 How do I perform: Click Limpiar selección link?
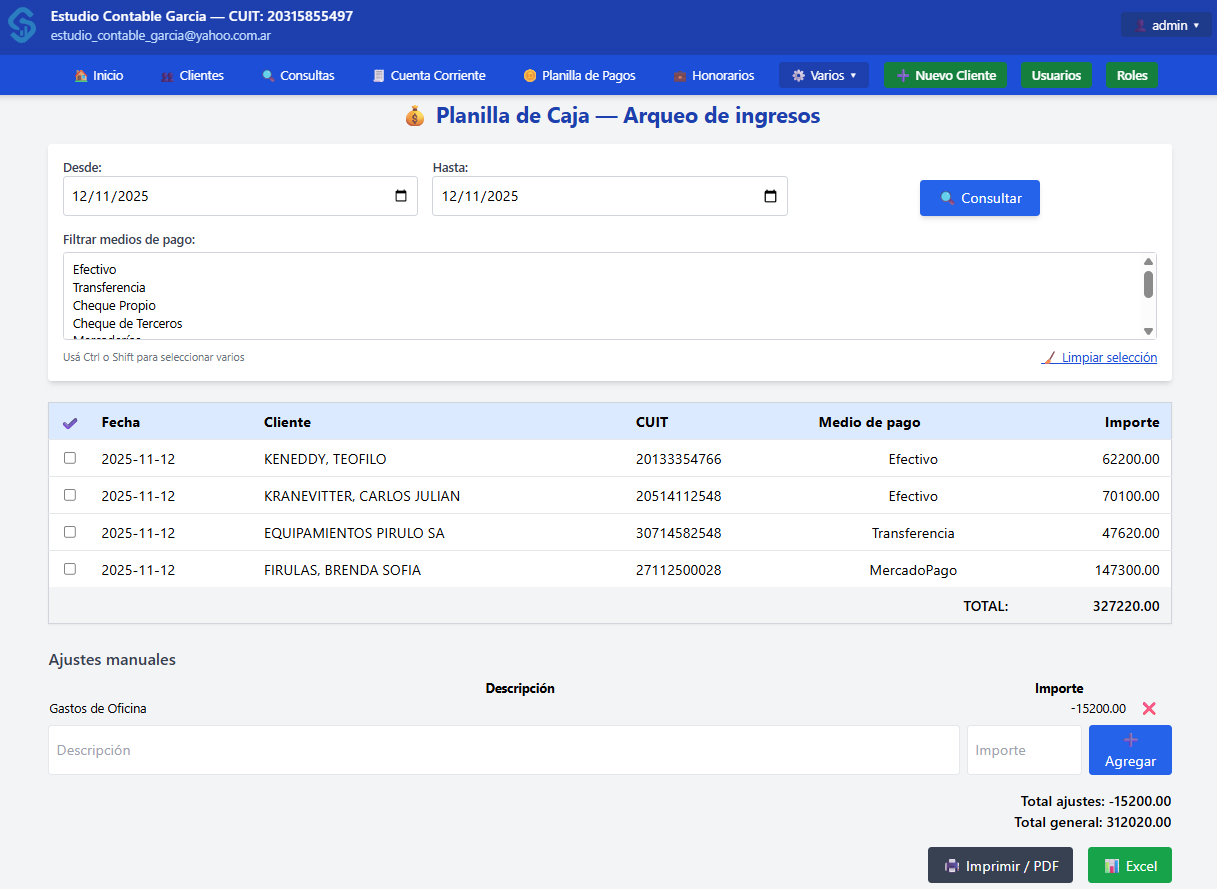point(1100,357)
